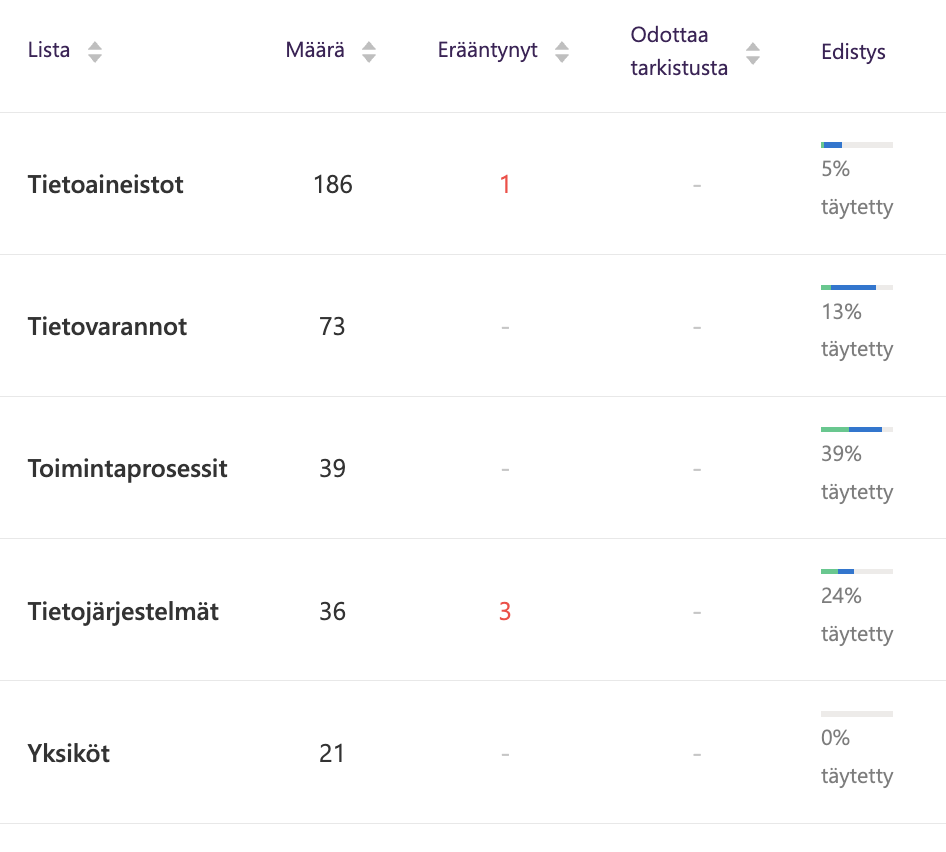The height and width of the screenshot is (852, 946).
Task: Click the Tietoaineistot 5% progress bar
Action: [x=856, y=145]
